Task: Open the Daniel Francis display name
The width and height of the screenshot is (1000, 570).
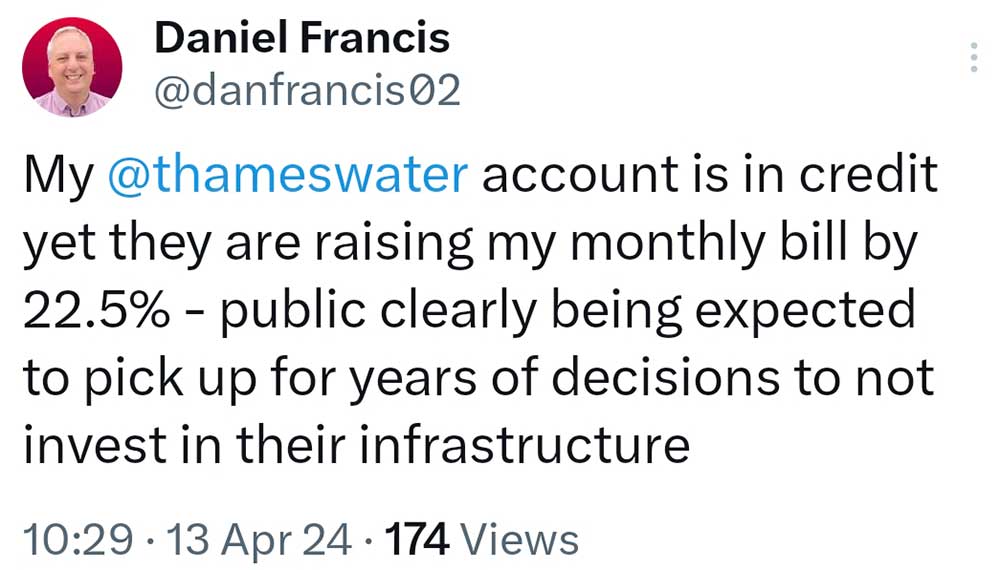Action: coord(302,39)
